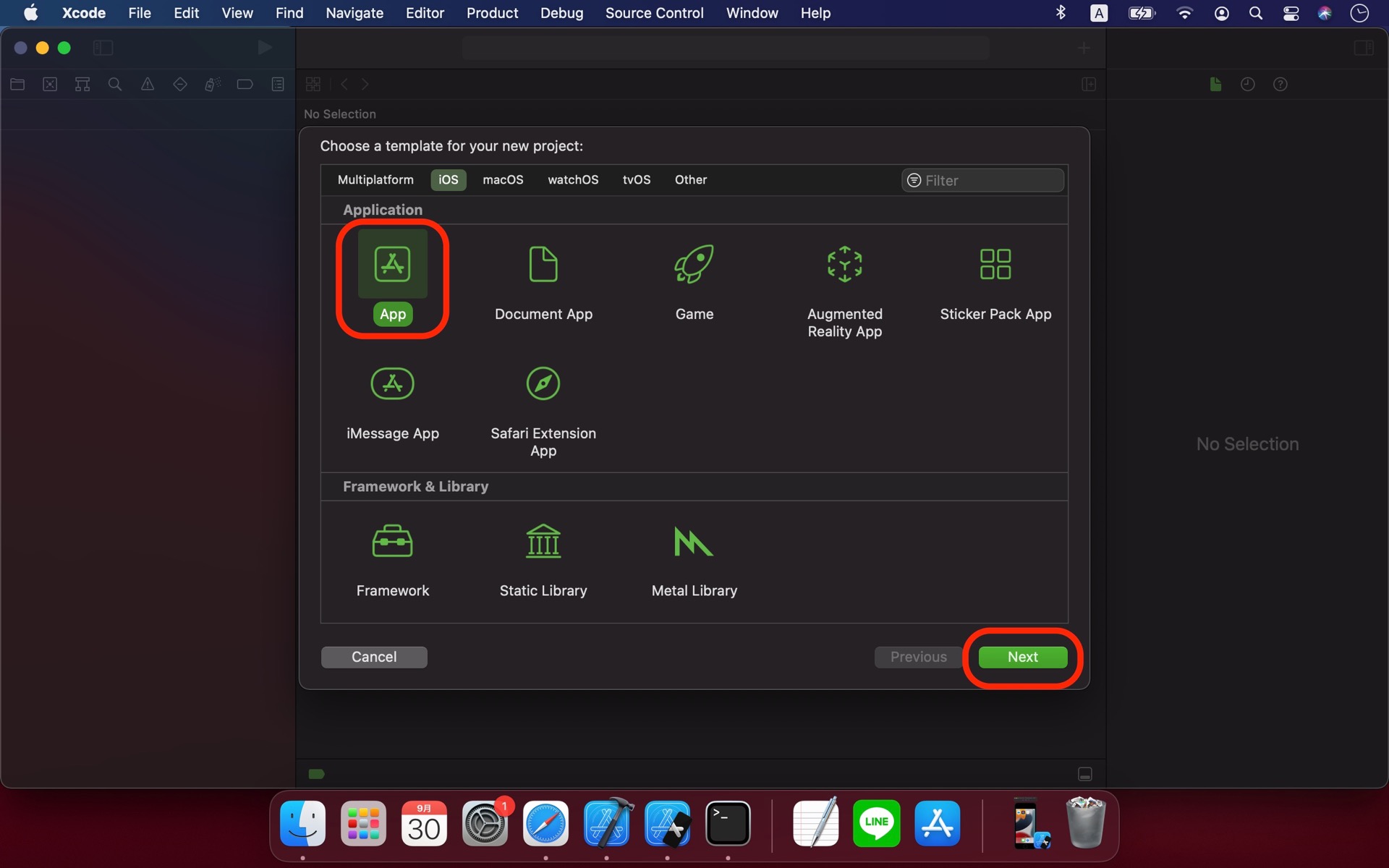The height and width of the screenshot is (868, 1389).
Task: Click the related items grid icon
Action: (x=313, y=85)
